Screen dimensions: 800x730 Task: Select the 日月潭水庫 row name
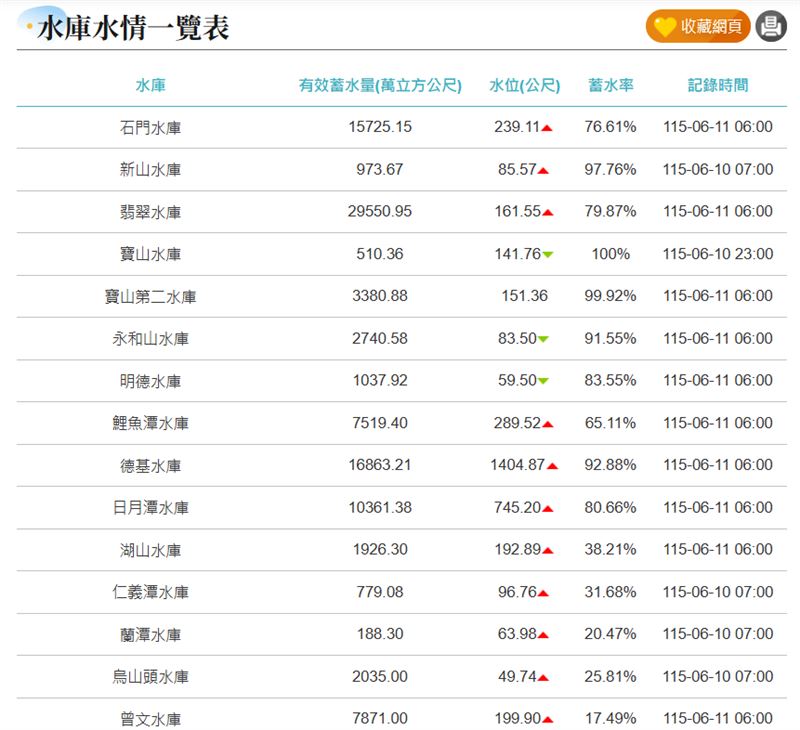151,508
